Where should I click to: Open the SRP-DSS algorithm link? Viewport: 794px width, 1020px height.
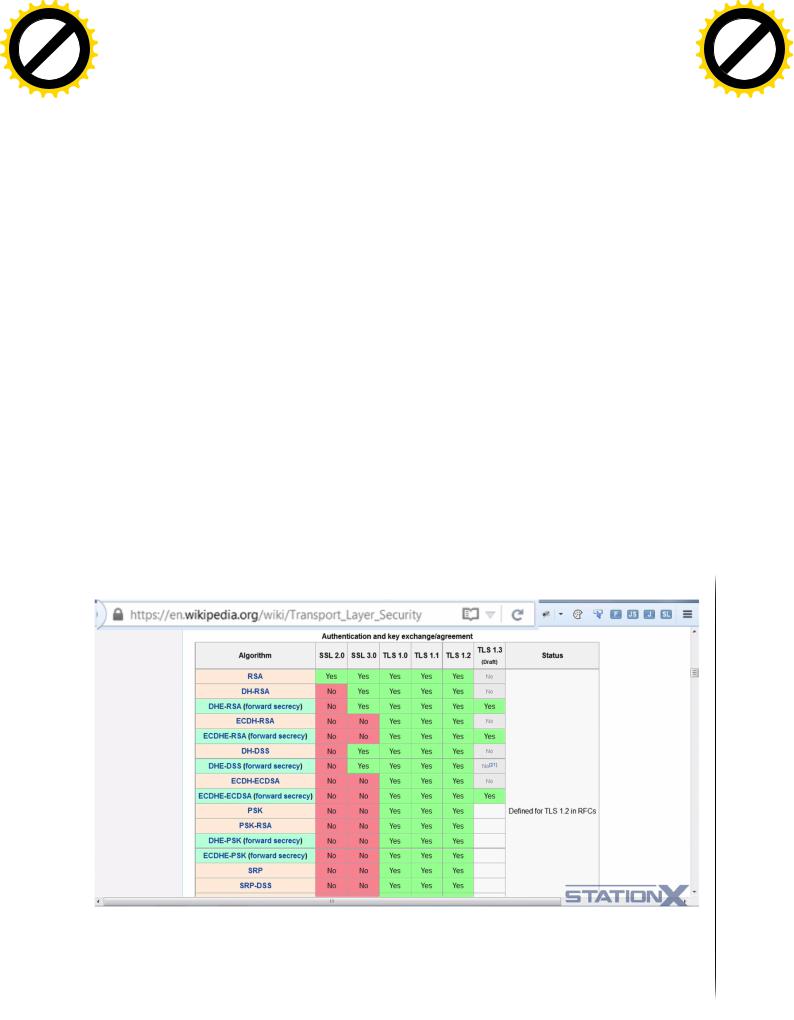coord(255,886)
